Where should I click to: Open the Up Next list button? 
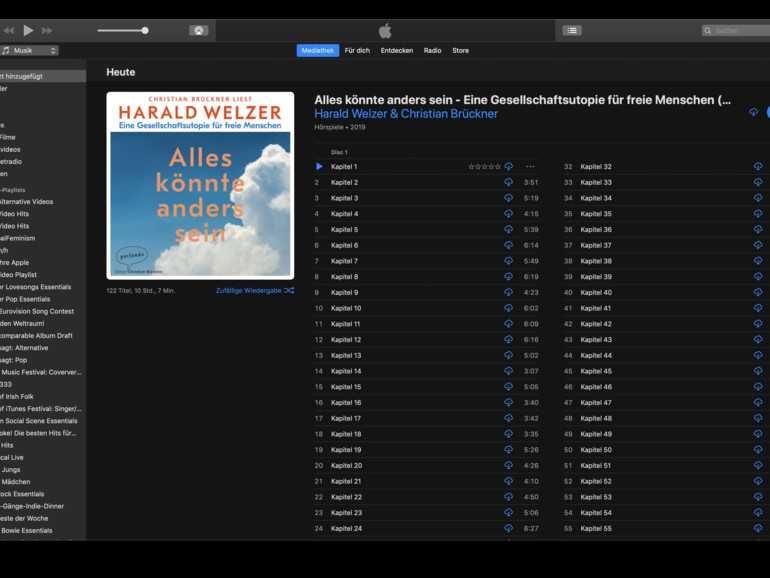(x=572, y=30)
